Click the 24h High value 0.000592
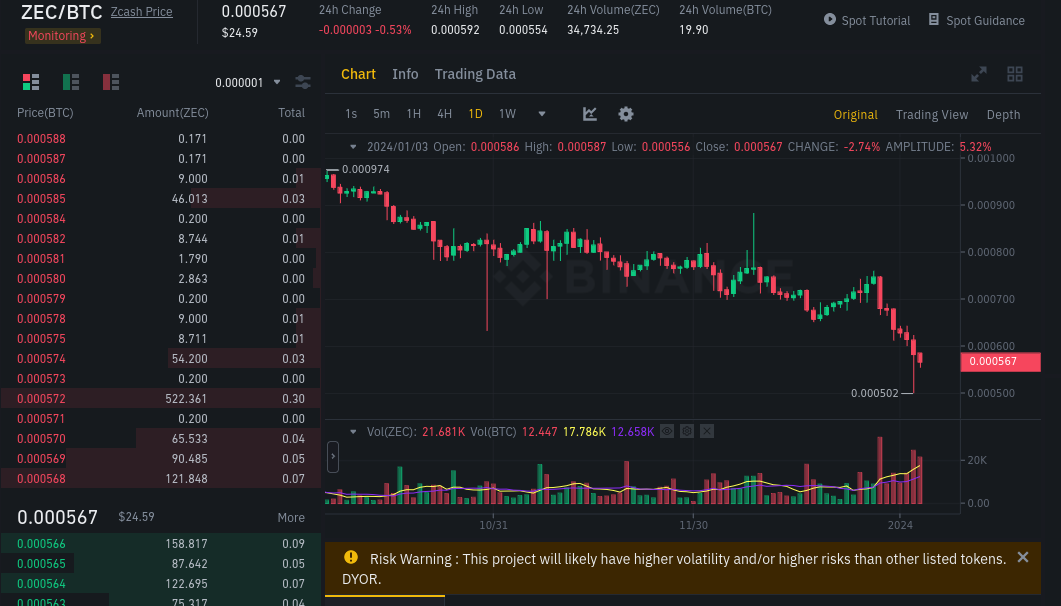The width and height of the screenshot is (1061, 606). 455,30
